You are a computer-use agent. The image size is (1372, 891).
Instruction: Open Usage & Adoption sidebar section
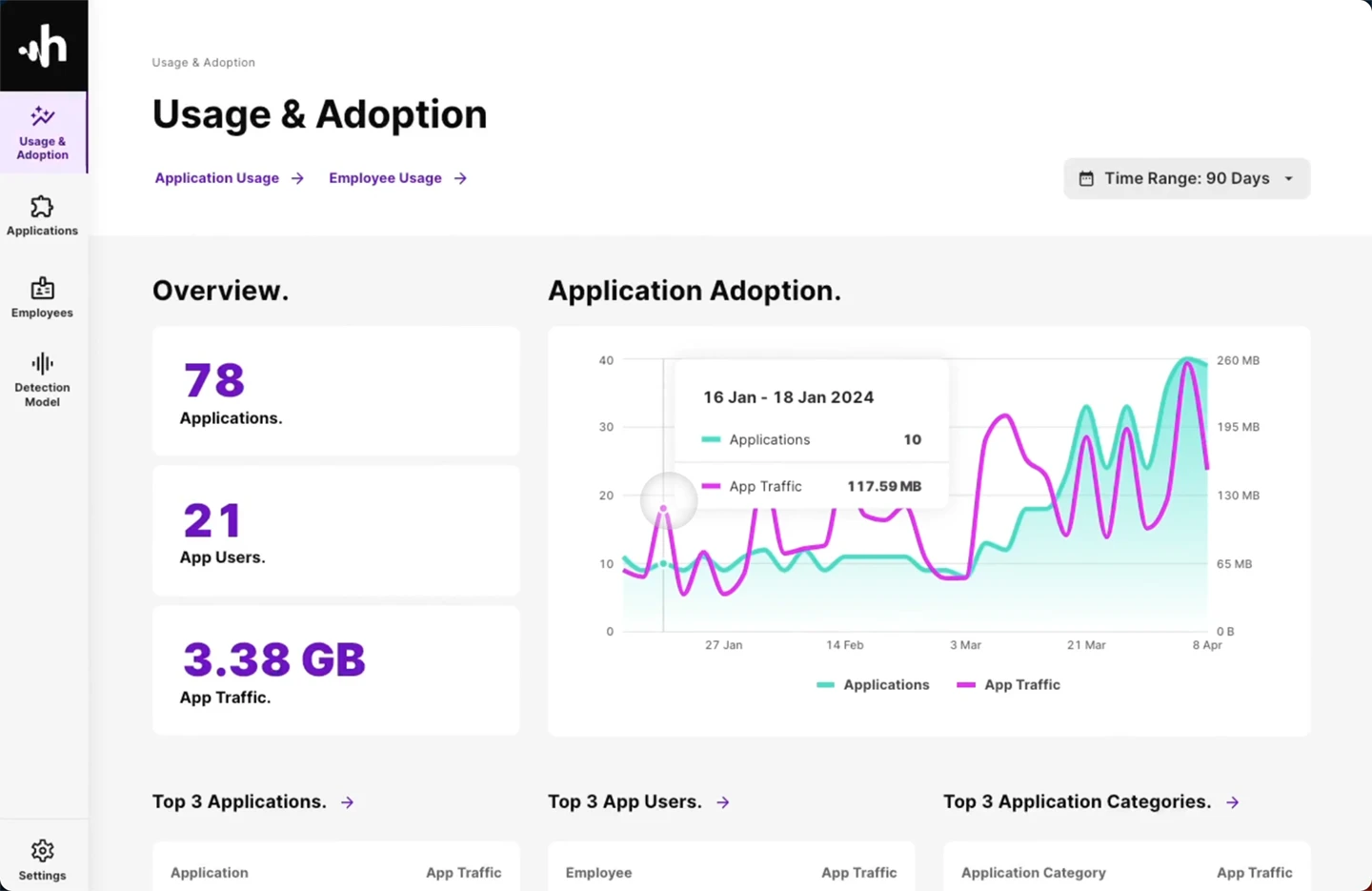pos(43,132)
